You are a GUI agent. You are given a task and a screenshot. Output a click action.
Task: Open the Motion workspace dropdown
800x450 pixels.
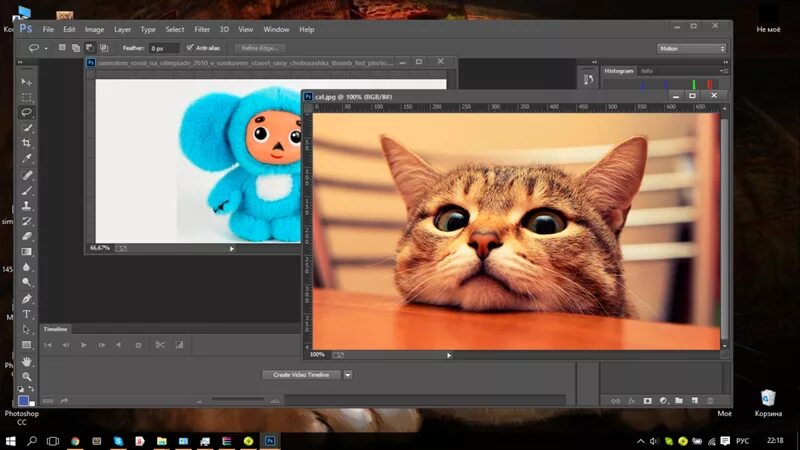tap(691, 48)
